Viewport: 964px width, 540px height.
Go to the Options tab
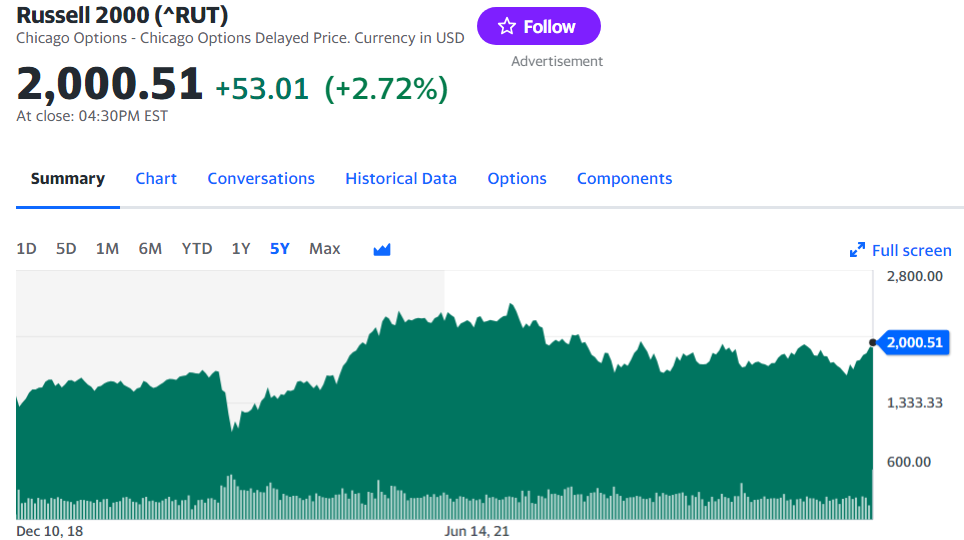coord(517,178)
